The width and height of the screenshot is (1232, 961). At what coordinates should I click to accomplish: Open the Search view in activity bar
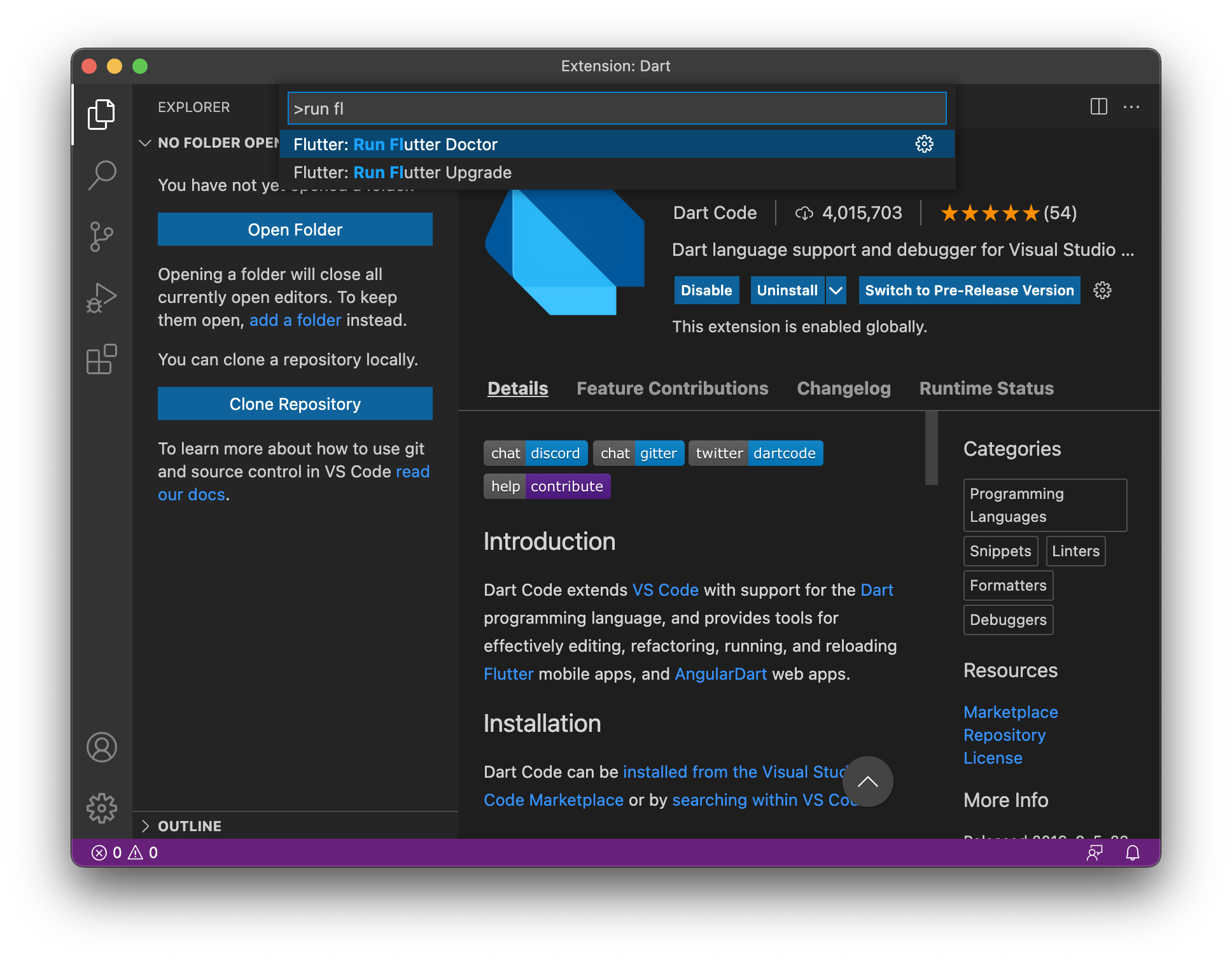102,174
